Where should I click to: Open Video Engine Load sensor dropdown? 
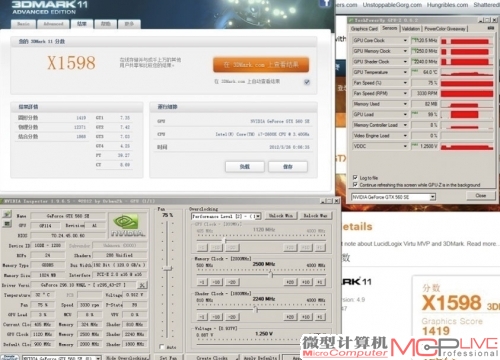[405, 136]
